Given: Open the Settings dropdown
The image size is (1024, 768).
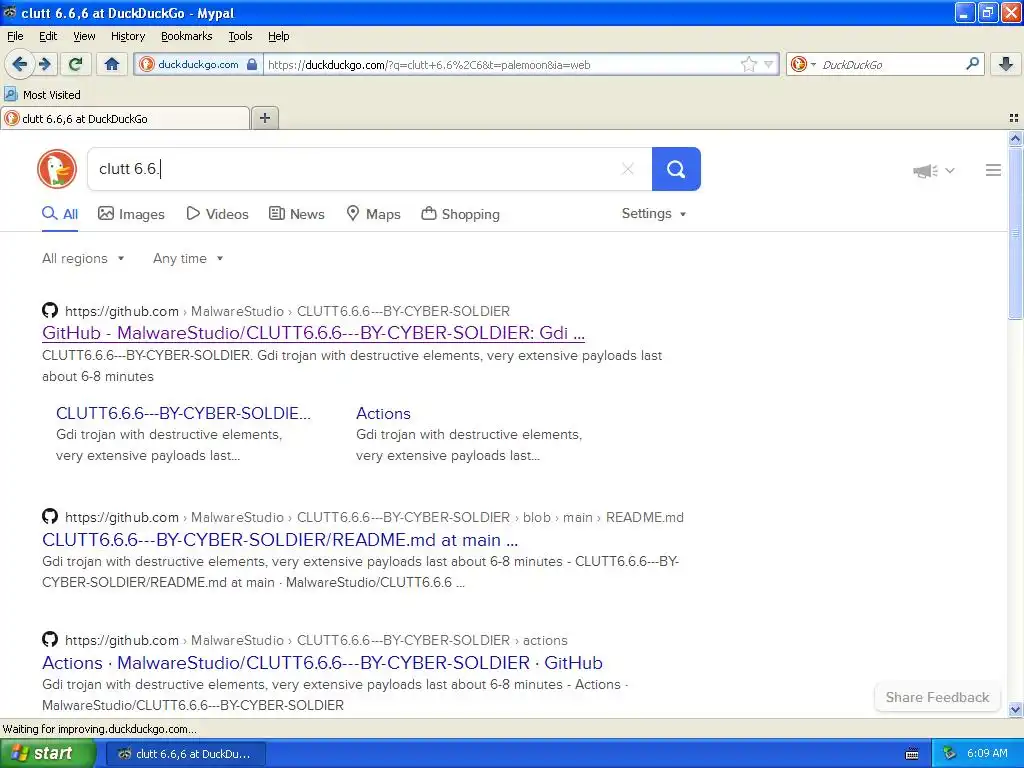Looking at the screenshot, I should click(x=654, y=214).
